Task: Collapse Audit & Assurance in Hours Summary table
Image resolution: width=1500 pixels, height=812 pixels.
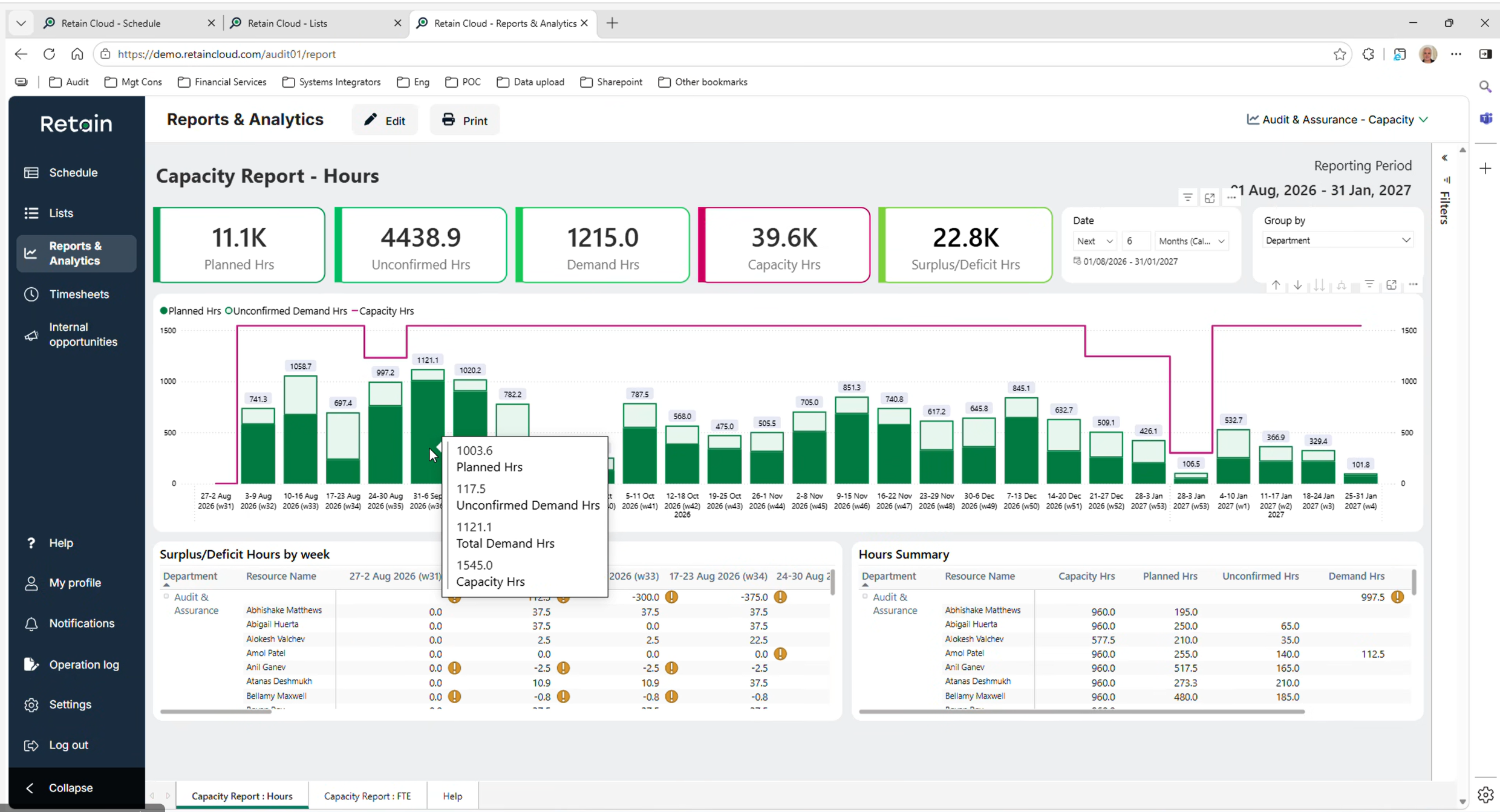Action: click(x=865, y=596)
